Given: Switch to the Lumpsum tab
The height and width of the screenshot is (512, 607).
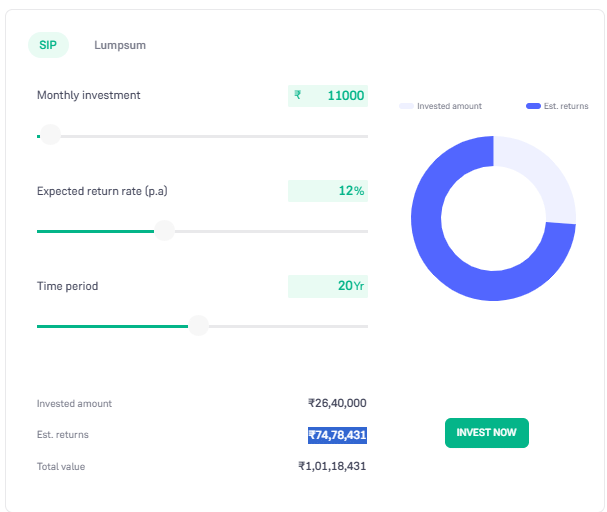Looking at the screenshot, I should tap(120, 45).
